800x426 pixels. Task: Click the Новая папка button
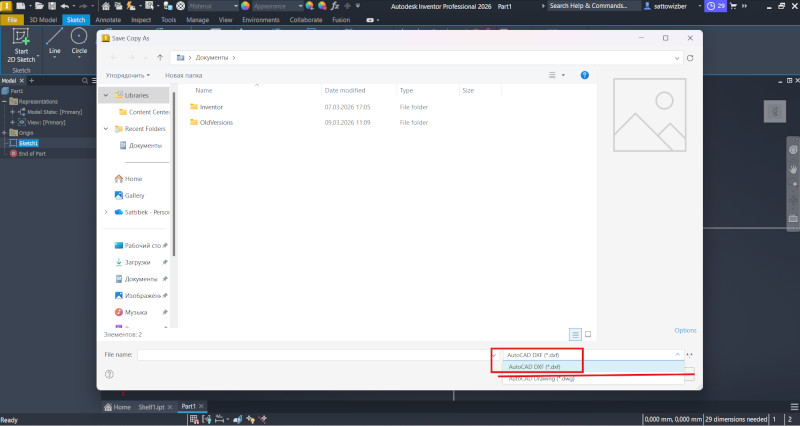[x=184, y=76]
